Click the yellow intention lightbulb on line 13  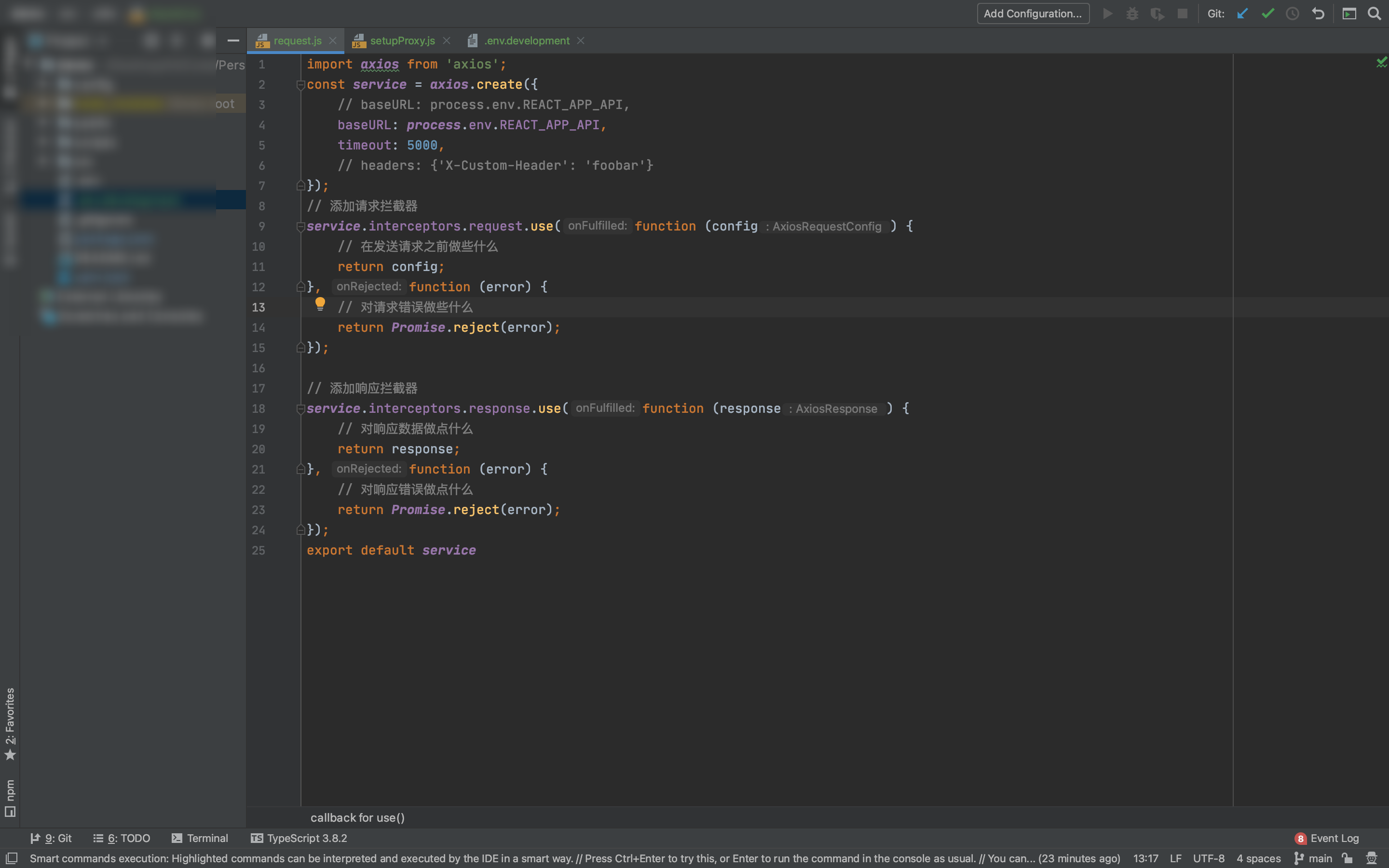coord(320,304)
